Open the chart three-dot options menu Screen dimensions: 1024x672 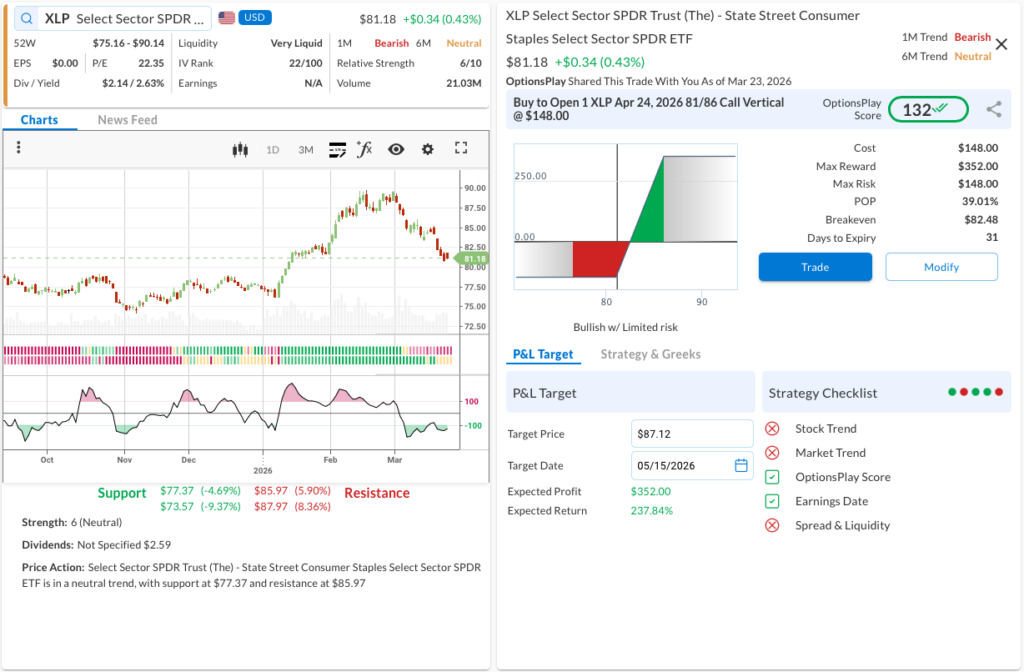click(x=19, y=148)
